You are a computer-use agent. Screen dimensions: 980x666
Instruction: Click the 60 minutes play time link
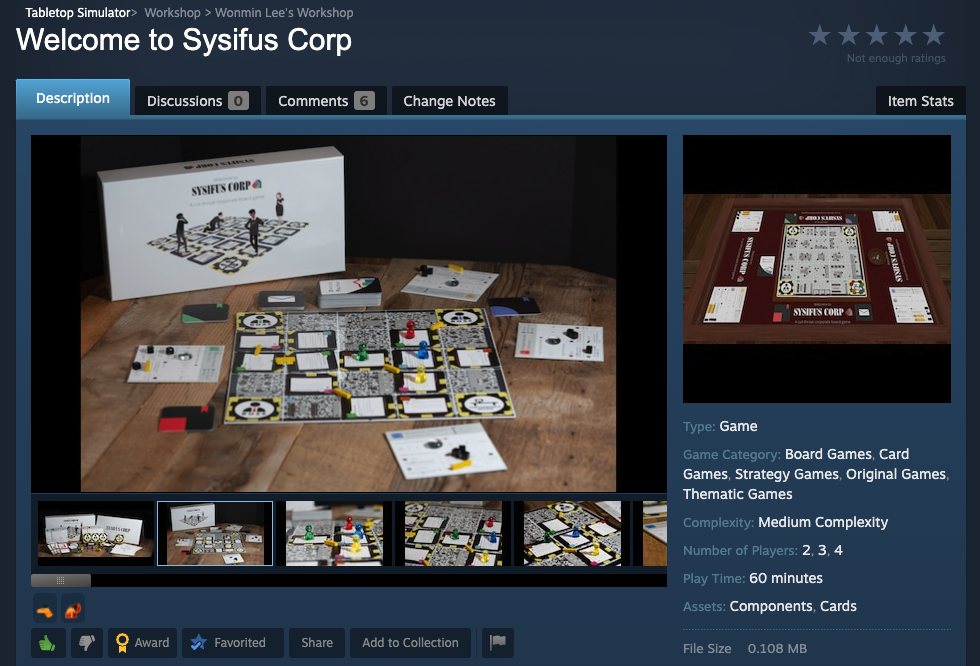click(786, 579)
